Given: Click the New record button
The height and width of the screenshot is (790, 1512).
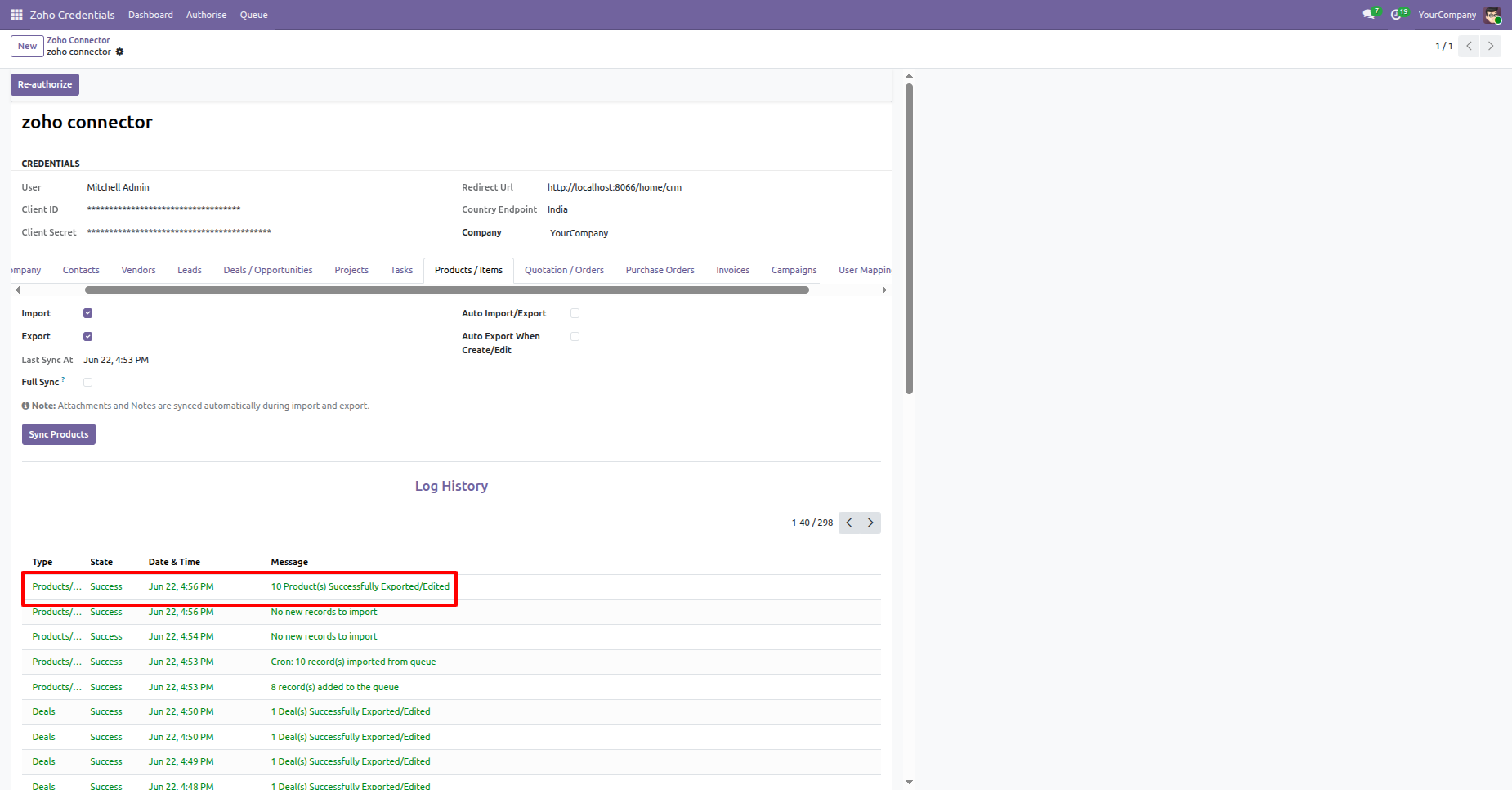Looking at the screenshot, I should tap(27, 46).
